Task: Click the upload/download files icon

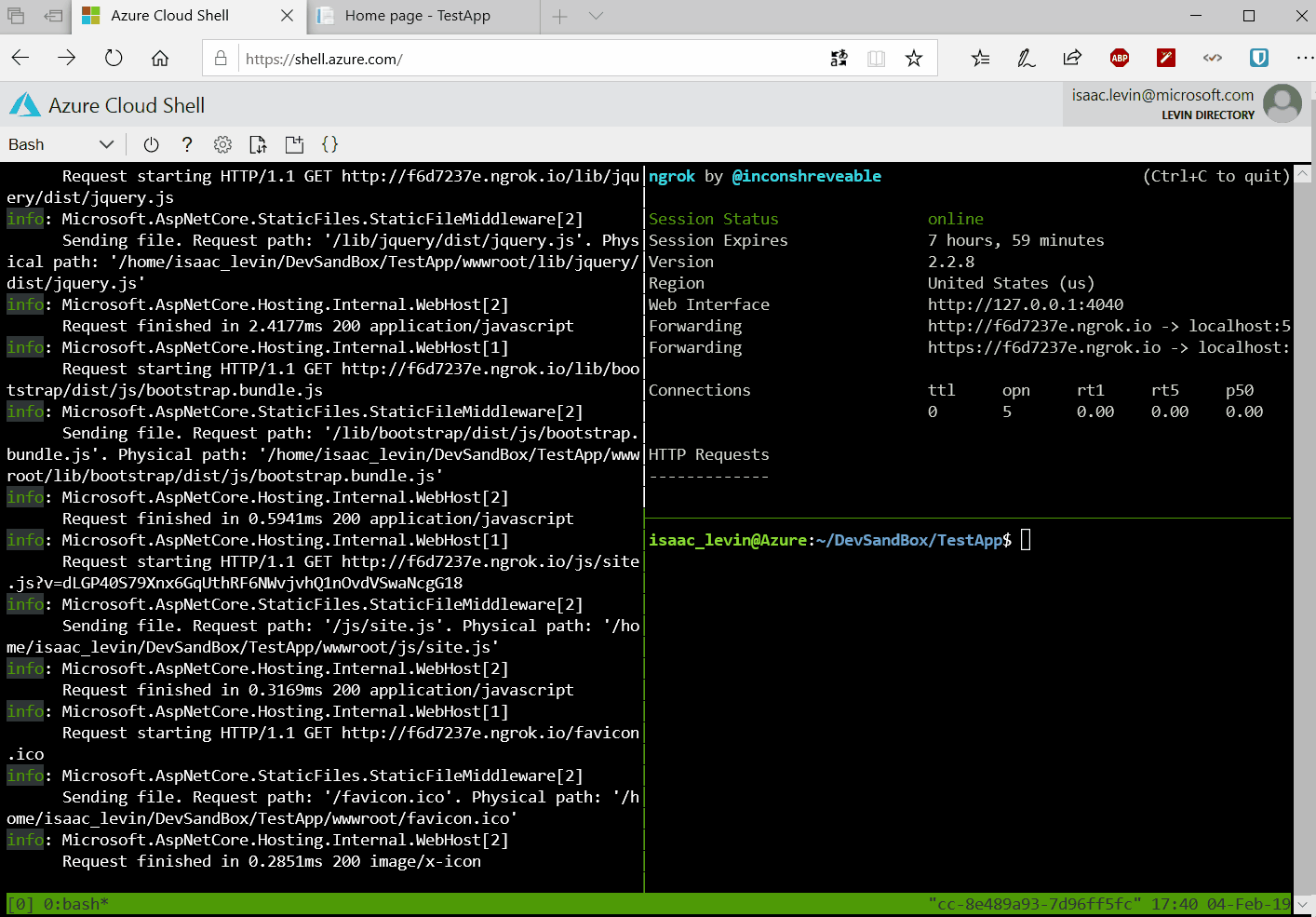Action: tap(258, 144)
